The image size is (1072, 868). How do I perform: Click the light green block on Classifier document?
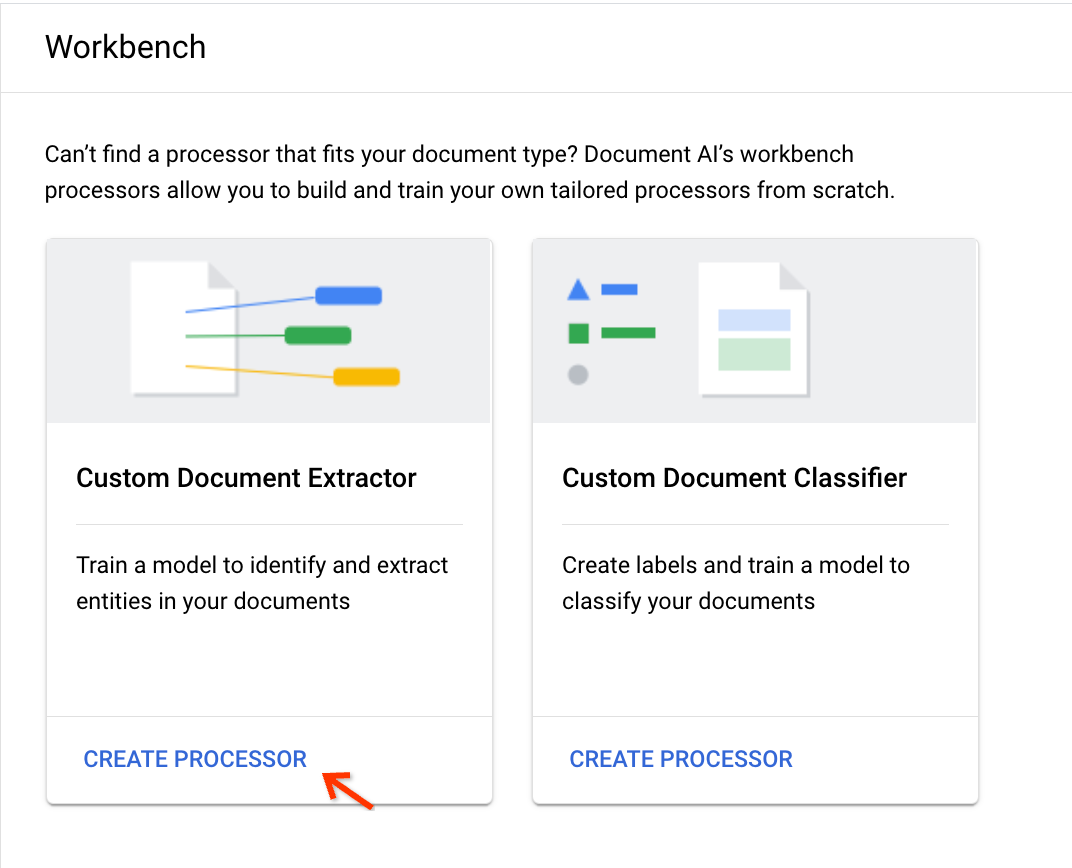[754, 354]
